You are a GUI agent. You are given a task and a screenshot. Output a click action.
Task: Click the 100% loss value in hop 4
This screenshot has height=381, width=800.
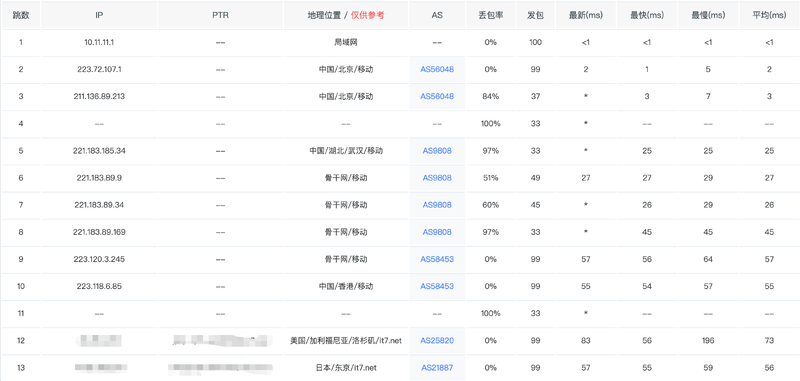tap(490, 123)
